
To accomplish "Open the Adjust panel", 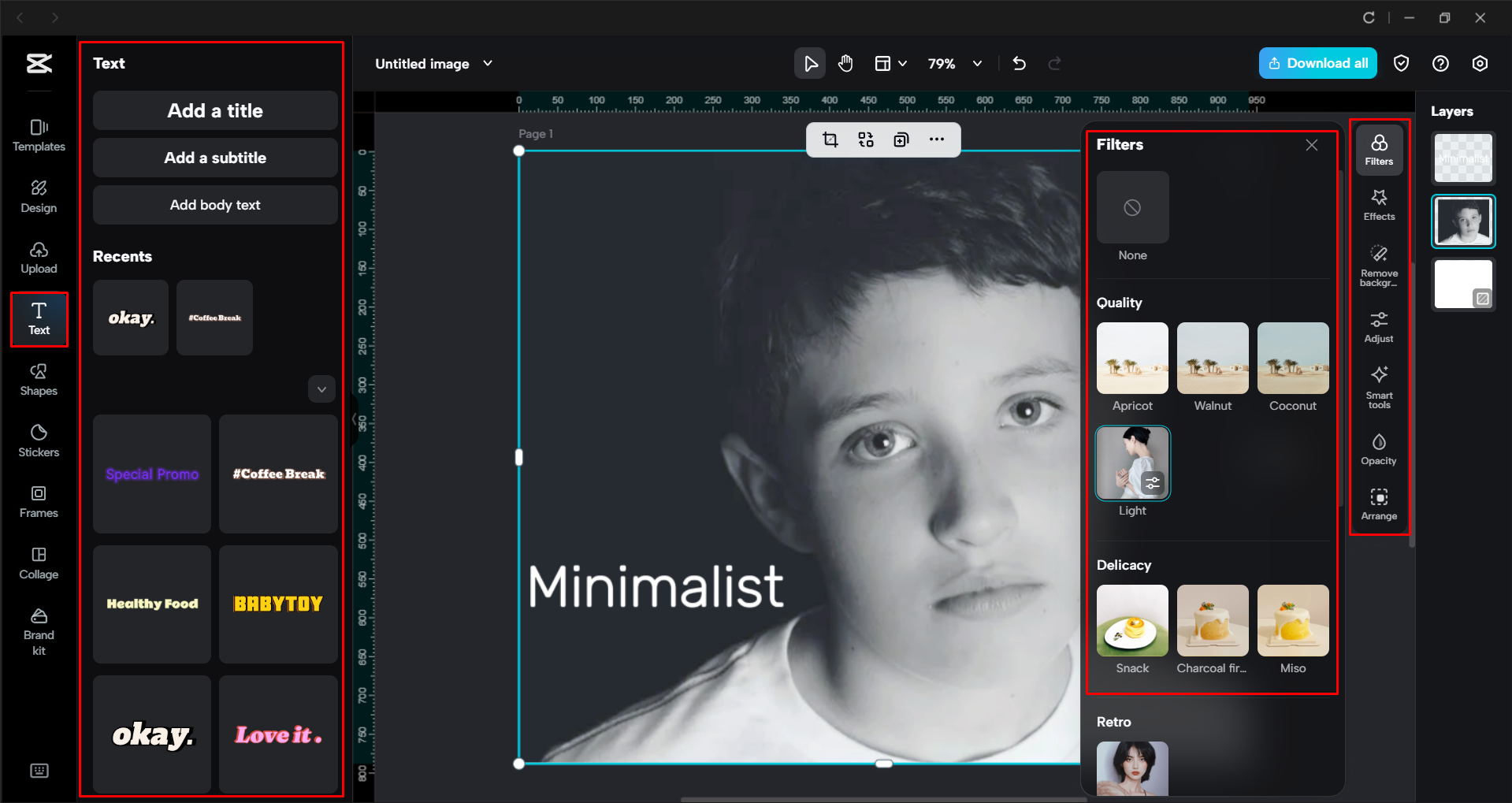I will 1378,325.
